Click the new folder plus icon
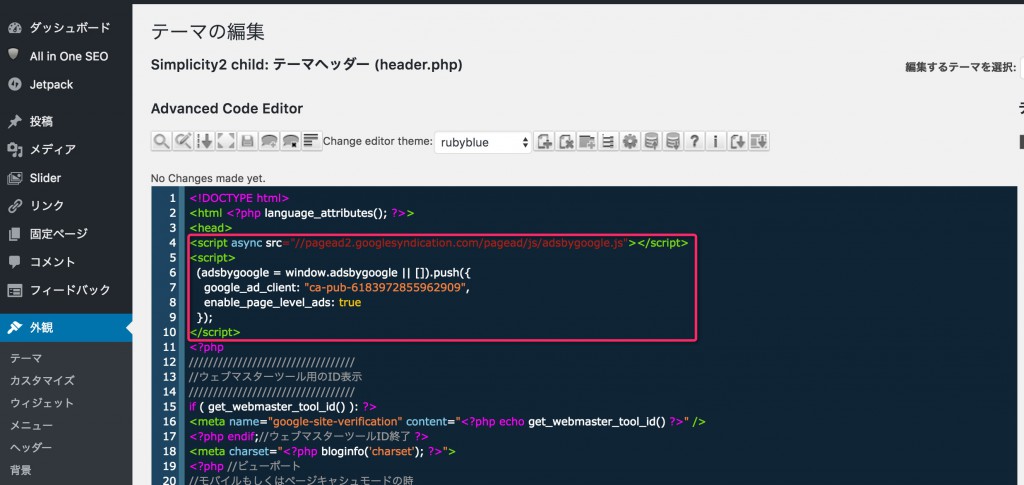 point(587,141)
